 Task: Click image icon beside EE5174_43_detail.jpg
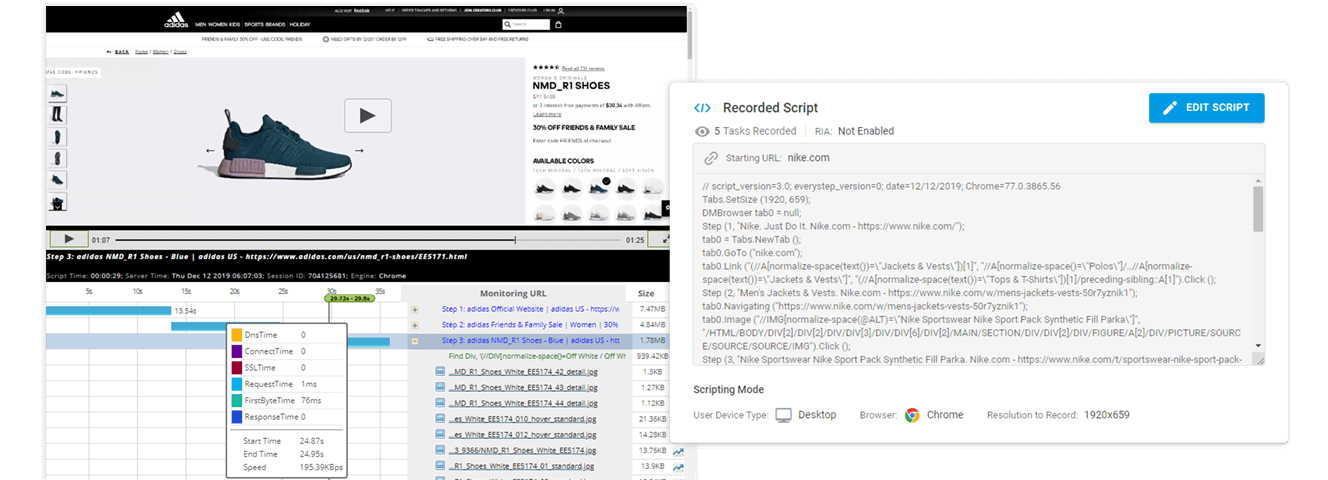coord(440,388)
